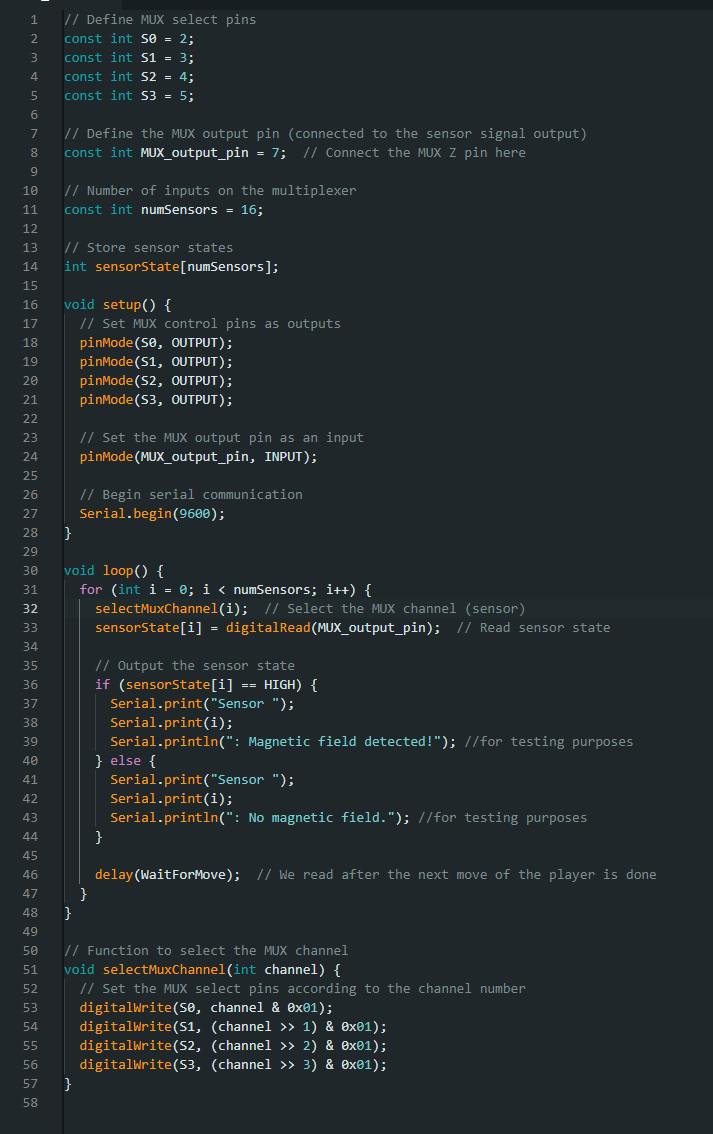This screenshot has width=713, height=1134.
Task: Click 'delay(WaitForMove);' call
Action: point(167,875)
